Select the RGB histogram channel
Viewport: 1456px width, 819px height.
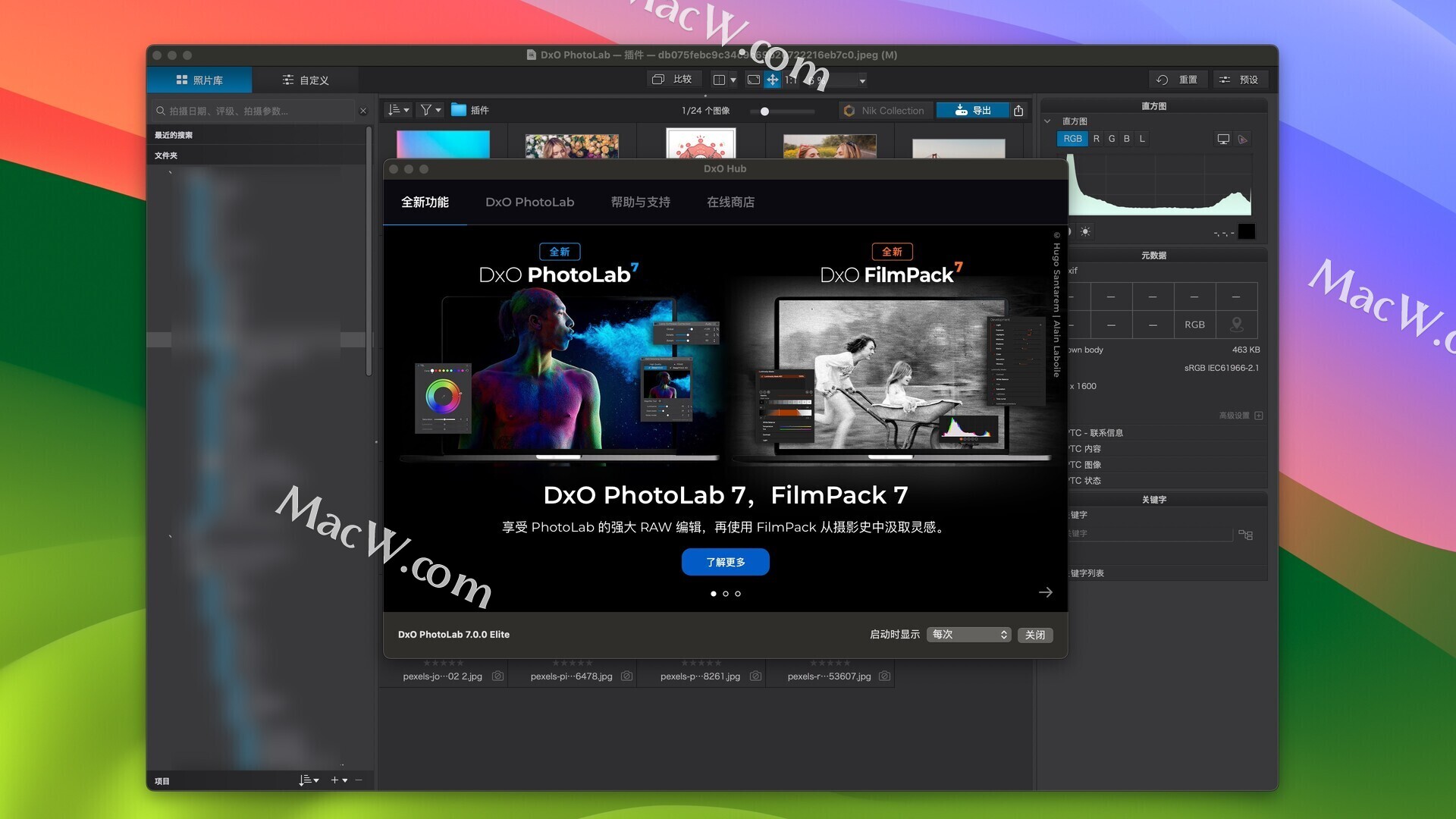(x=1072, y=139)
